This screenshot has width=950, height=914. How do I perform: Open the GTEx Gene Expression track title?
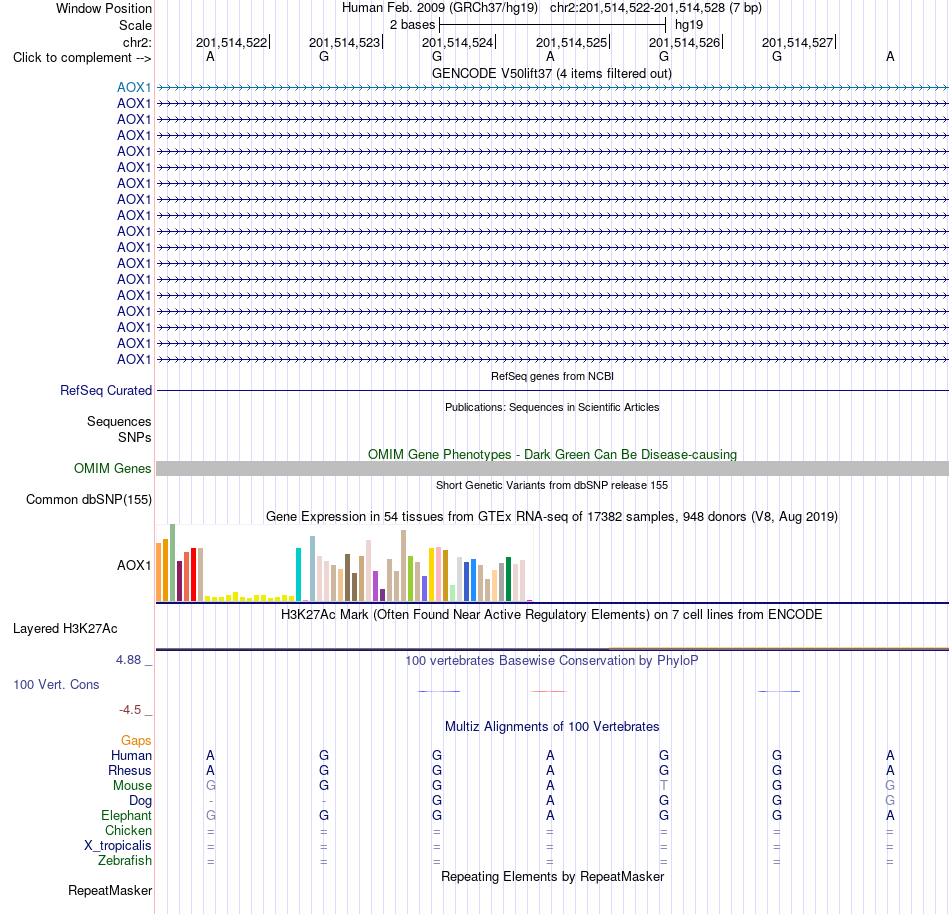point(552,517)
